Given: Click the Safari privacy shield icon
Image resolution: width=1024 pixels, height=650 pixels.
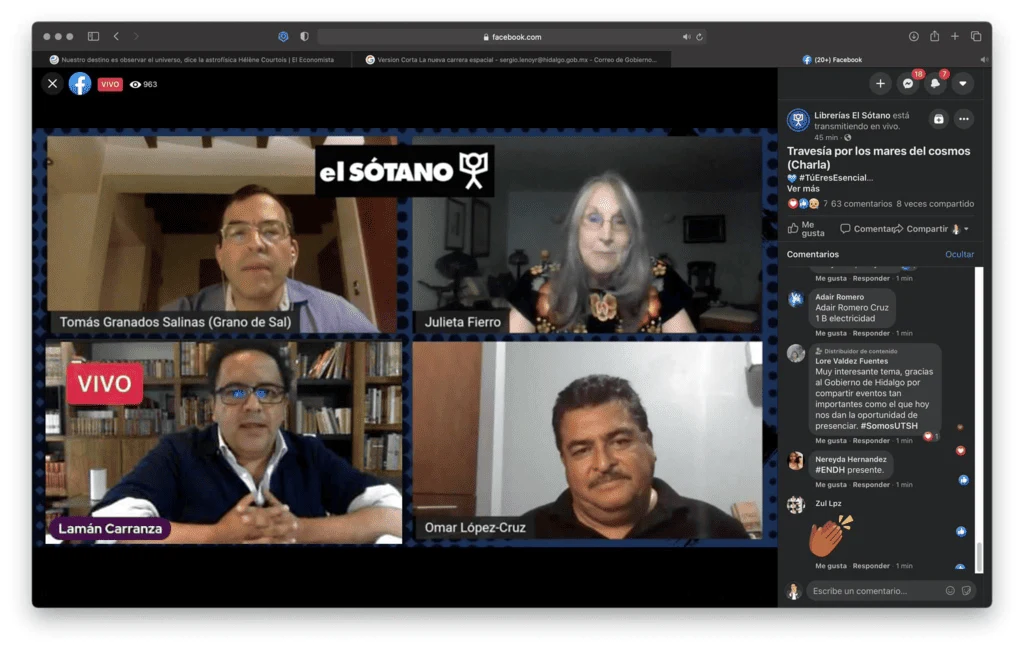Looking at the screenshot, I should pos(283,37).
